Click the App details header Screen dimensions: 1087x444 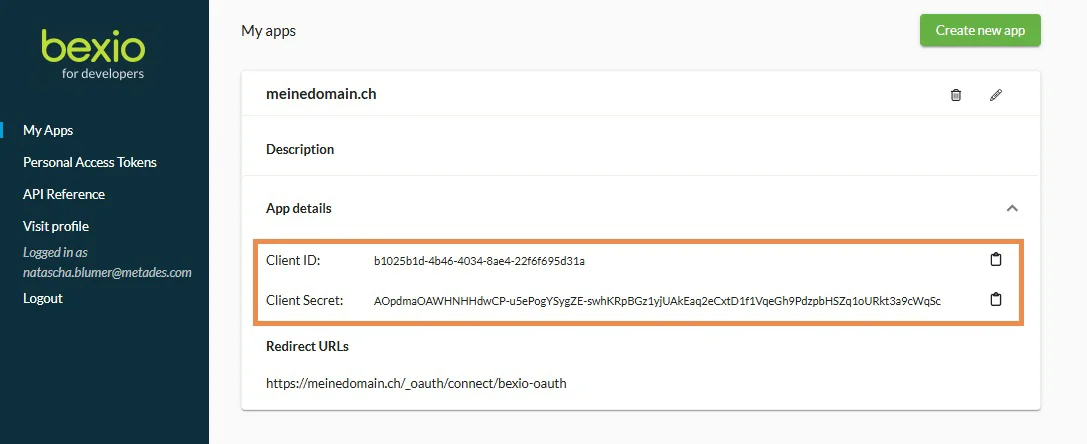tap(299, 208)
